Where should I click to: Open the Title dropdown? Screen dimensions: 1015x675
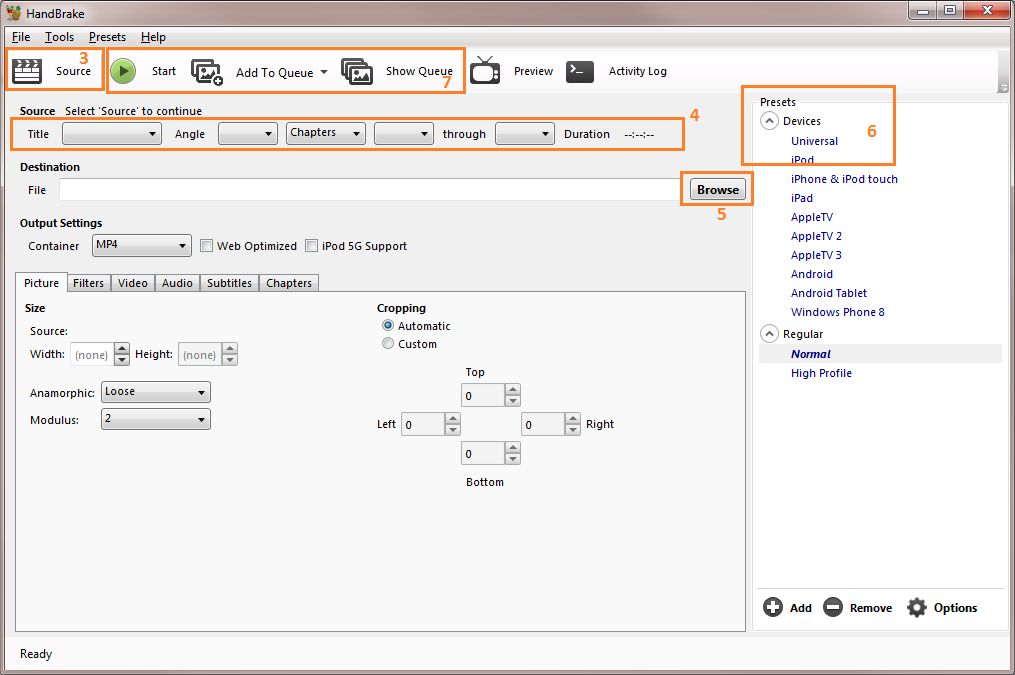(111, 134)
